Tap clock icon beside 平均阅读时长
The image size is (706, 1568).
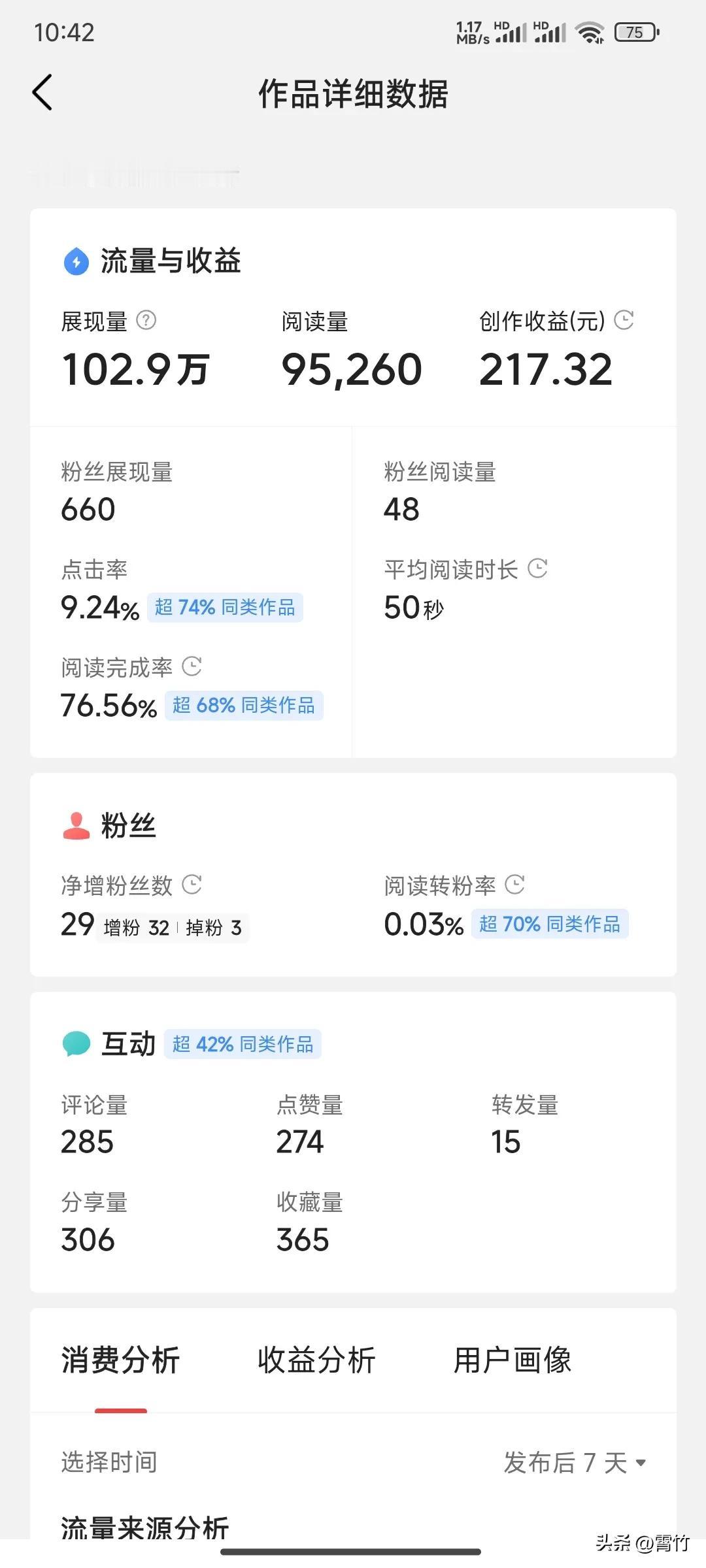click(537, 568)
